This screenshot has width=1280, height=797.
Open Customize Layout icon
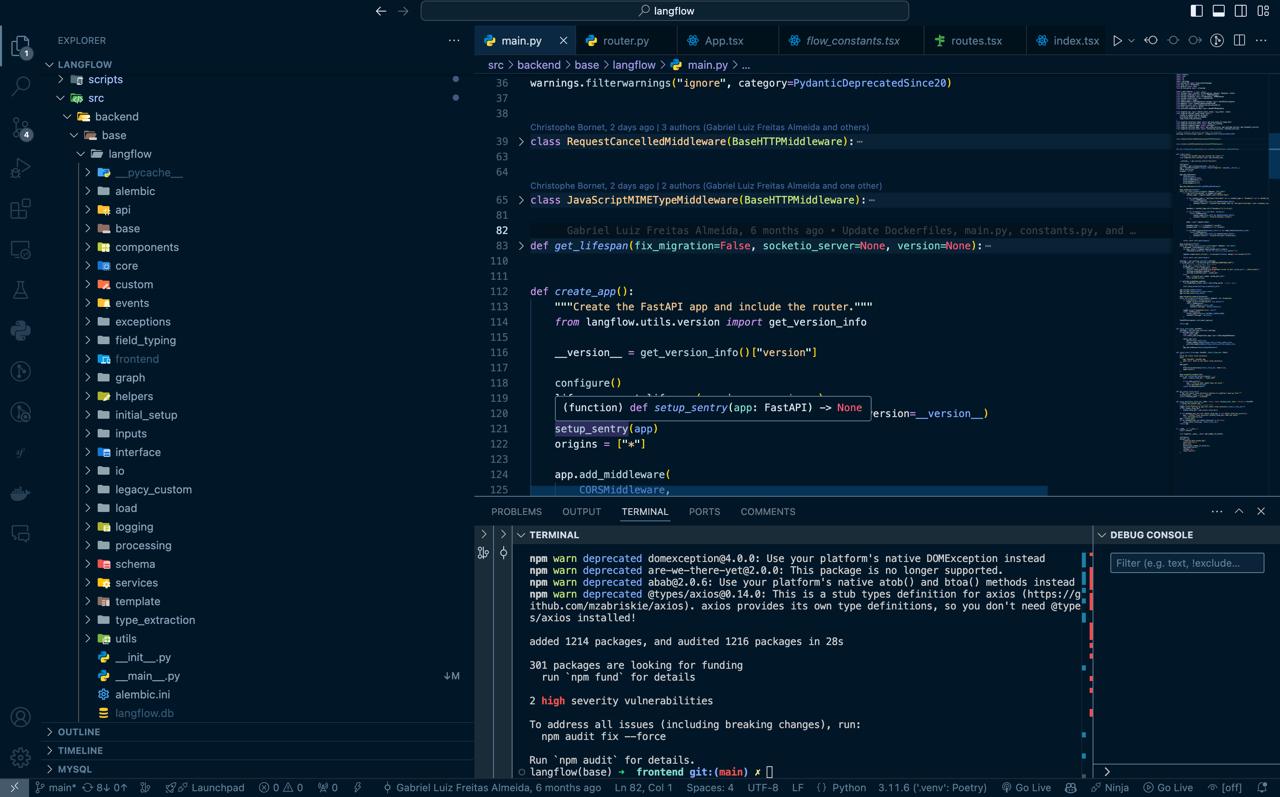1262,11
